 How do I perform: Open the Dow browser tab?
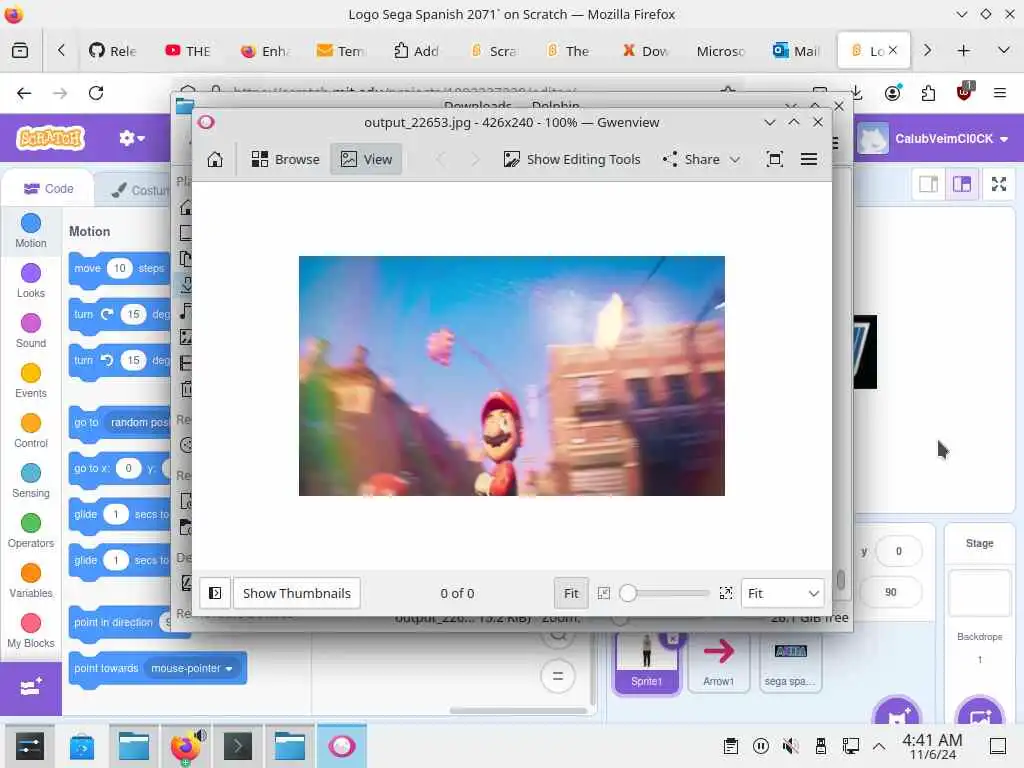point(644,51)
